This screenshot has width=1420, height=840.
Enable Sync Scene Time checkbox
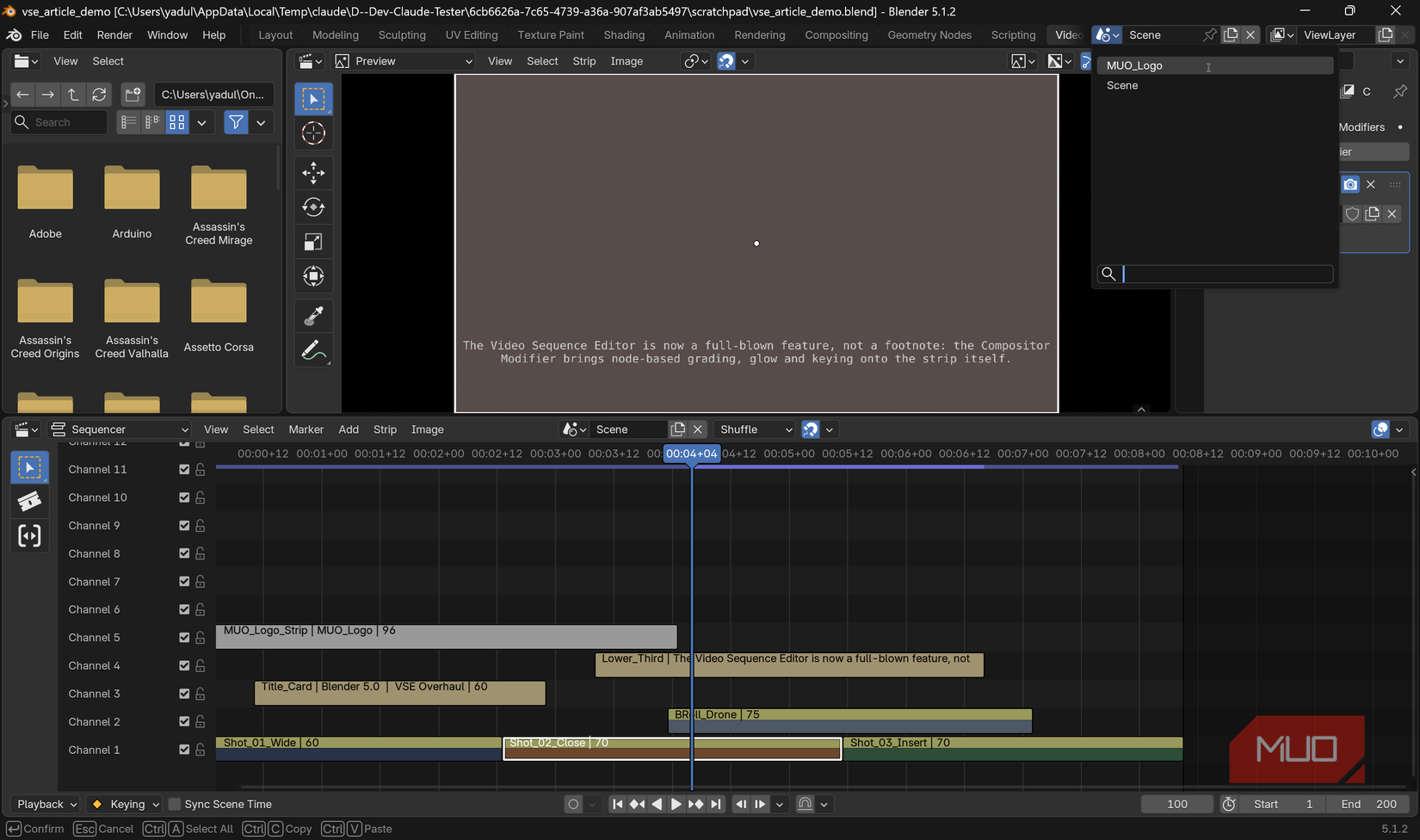175,804
